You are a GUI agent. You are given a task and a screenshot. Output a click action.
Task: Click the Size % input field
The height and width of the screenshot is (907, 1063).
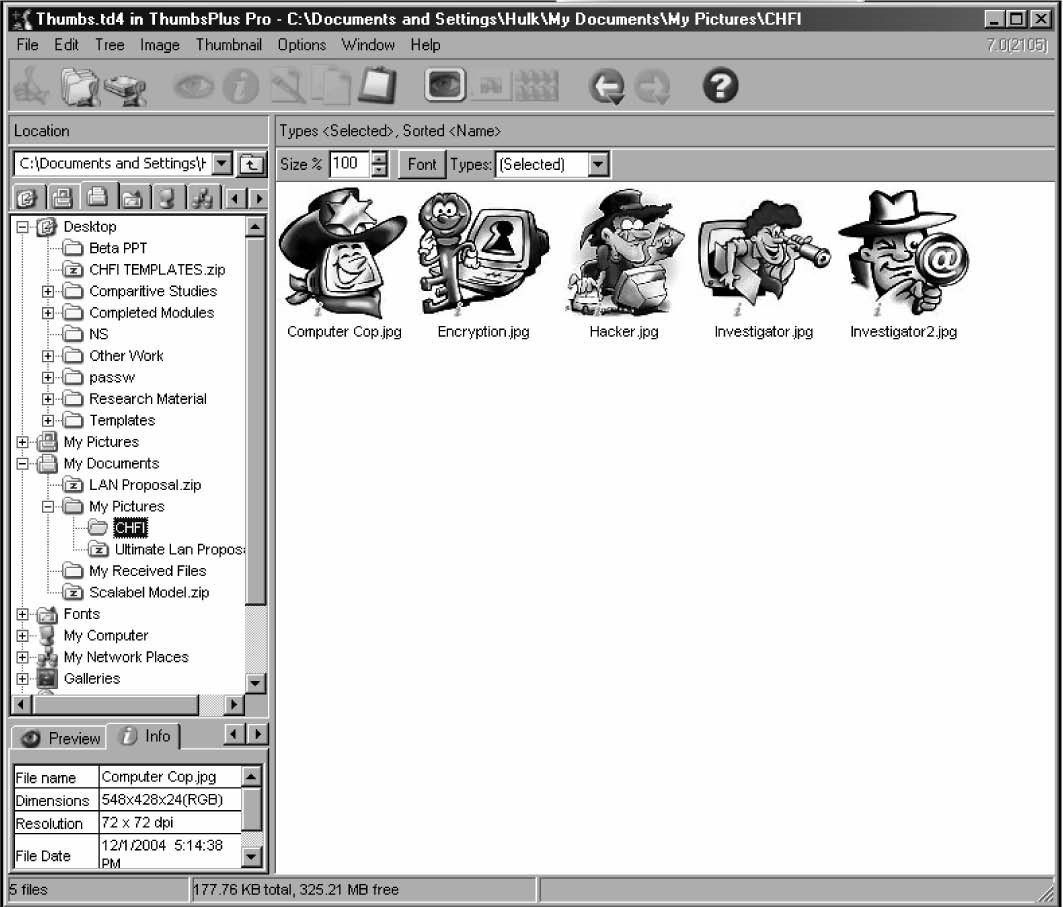pyautogui.click(x=347, y=164)
